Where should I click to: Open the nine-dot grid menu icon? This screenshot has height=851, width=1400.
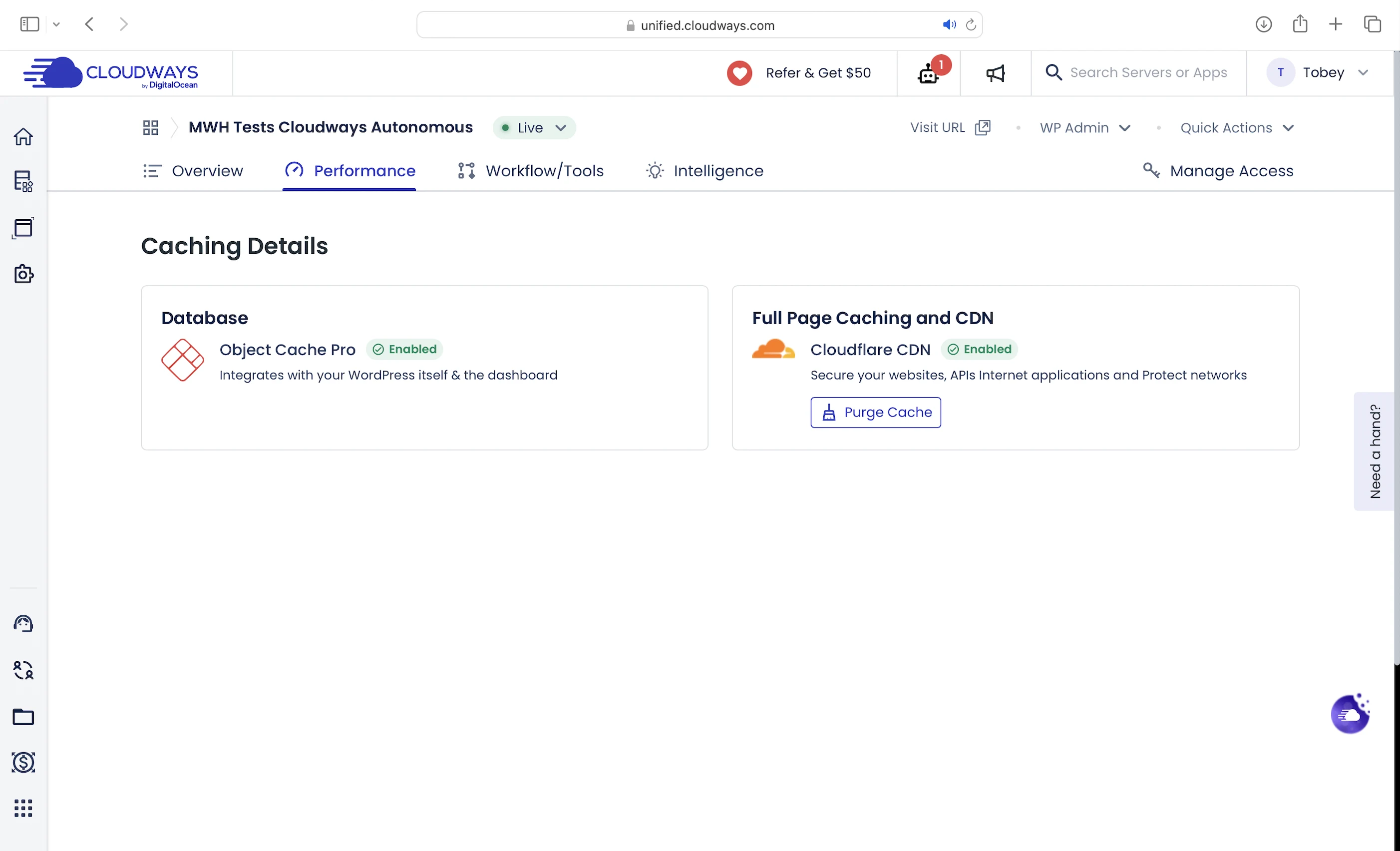coord(23,808)
